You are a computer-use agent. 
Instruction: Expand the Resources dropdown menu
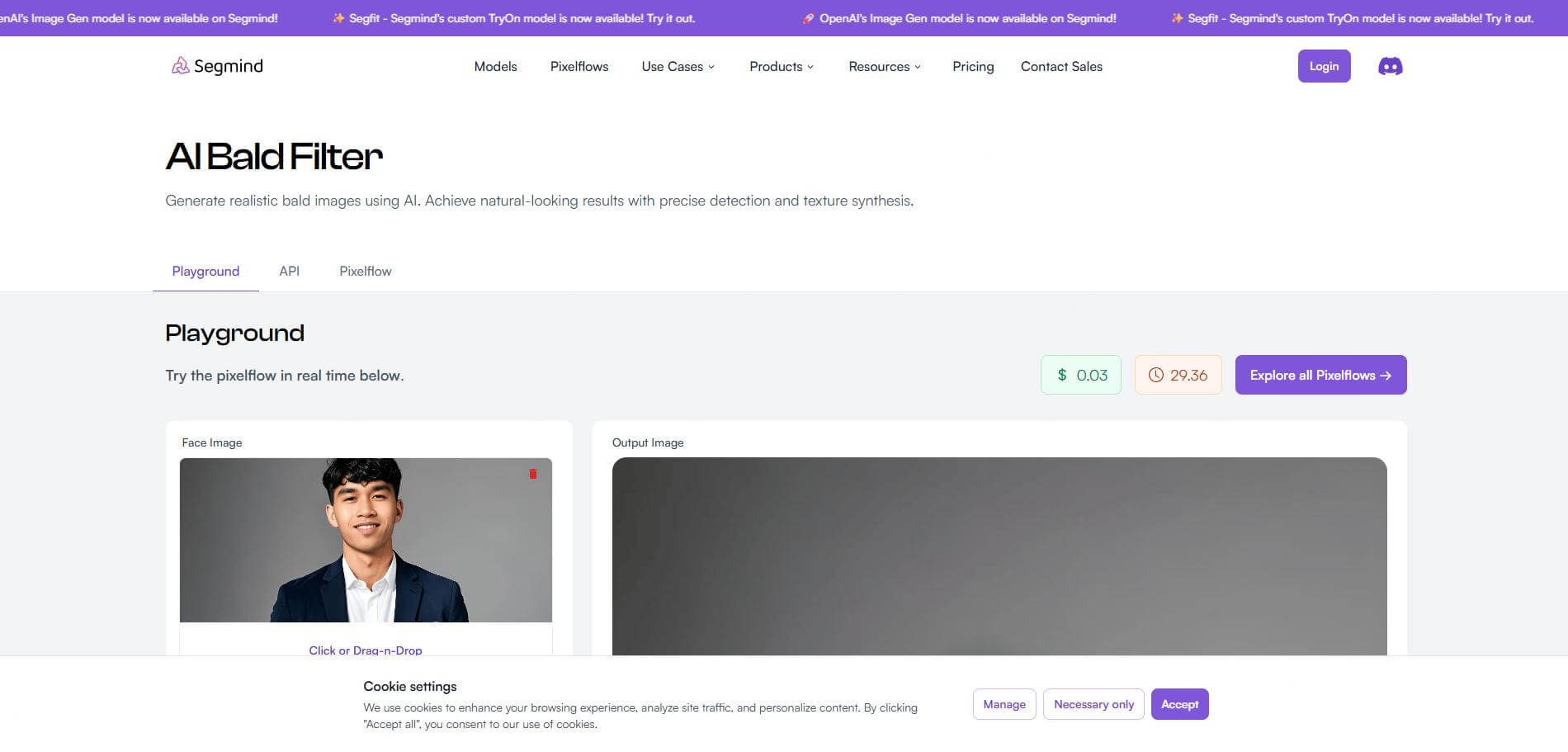point(884,67)
